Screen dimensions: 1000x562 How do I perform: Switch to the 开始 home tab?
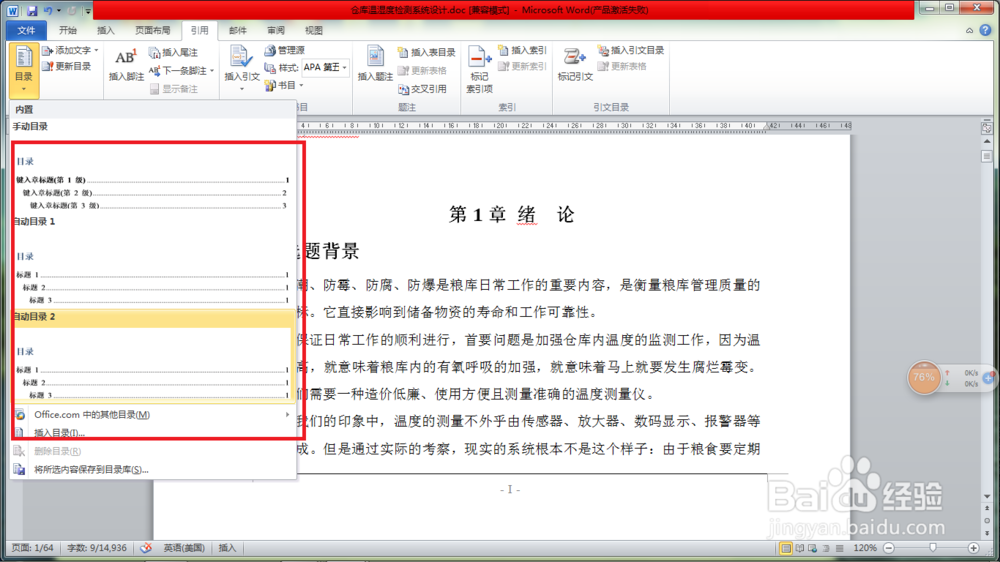point(68,30)
